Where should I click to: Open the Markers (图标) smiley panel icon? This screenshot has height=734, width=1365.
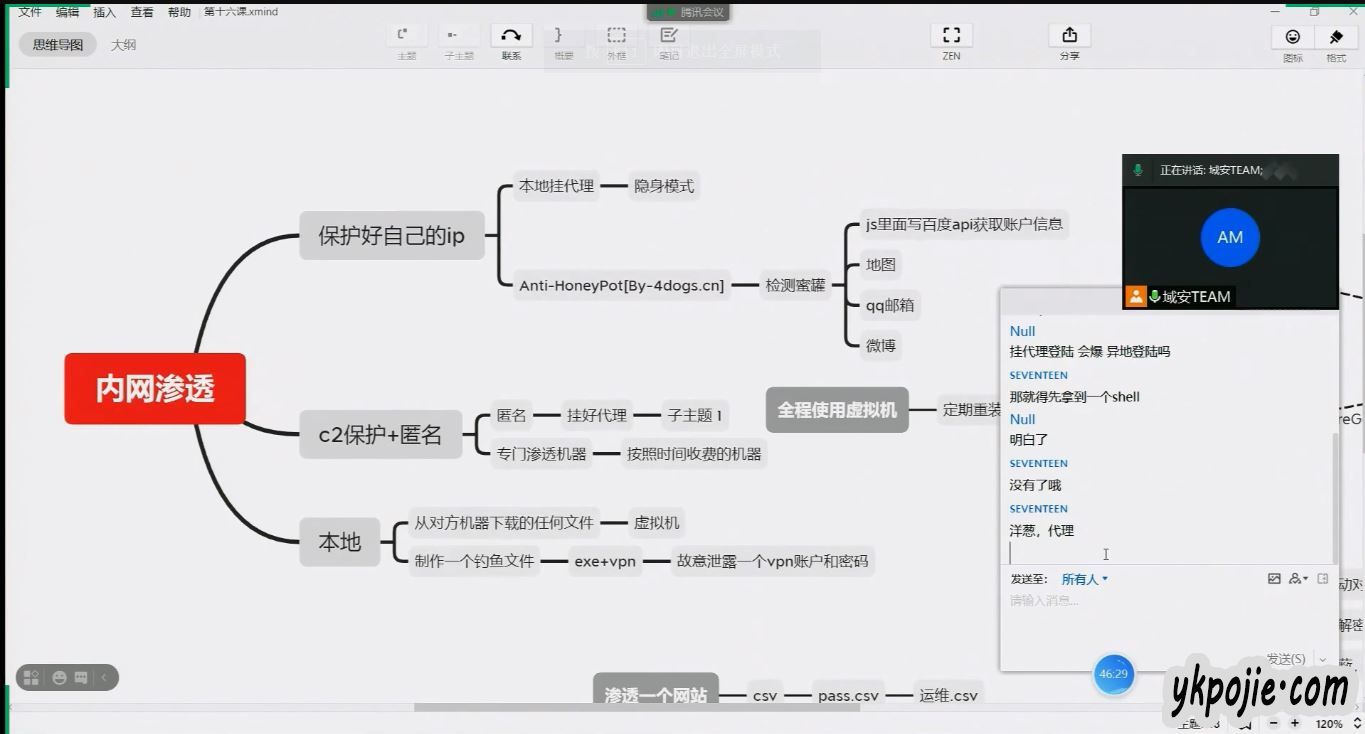pyautogui.click(x=1292, y=37)
